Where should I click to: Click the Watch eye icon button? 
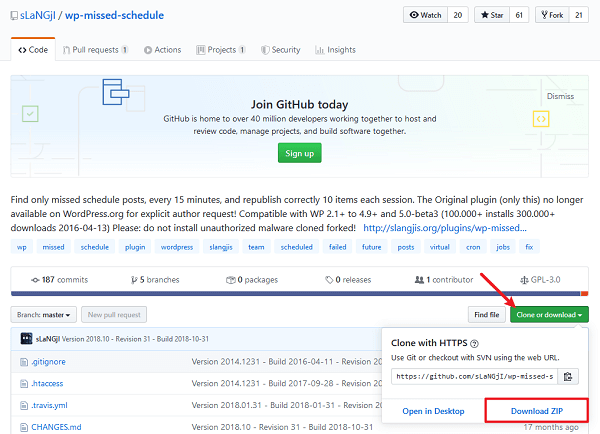click(x=425, y=15)
